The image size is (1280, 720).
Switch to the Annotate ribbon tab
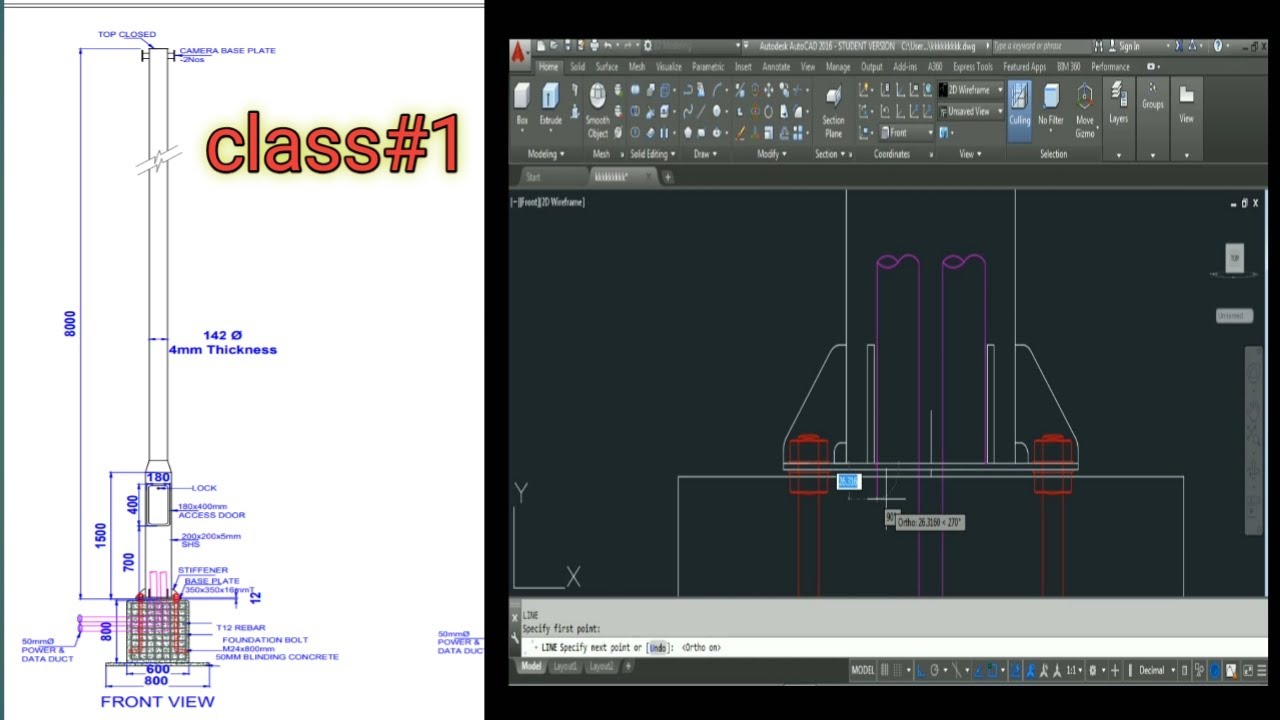coord(776,67)
